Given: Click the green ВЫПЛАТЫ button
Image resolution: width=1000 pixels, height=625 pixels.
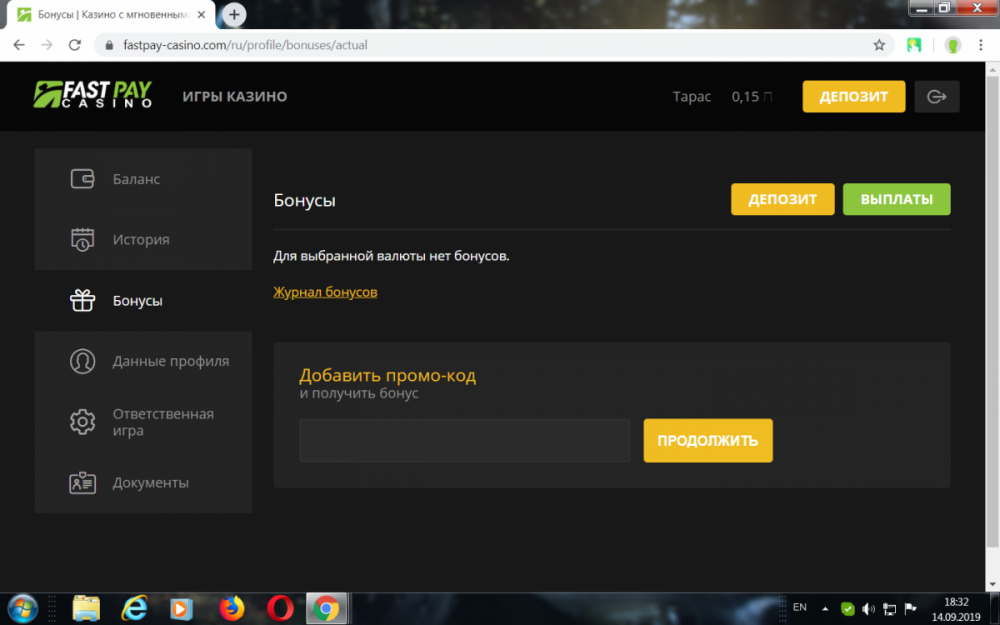Looking at the screenshot, I should point(896,199).
